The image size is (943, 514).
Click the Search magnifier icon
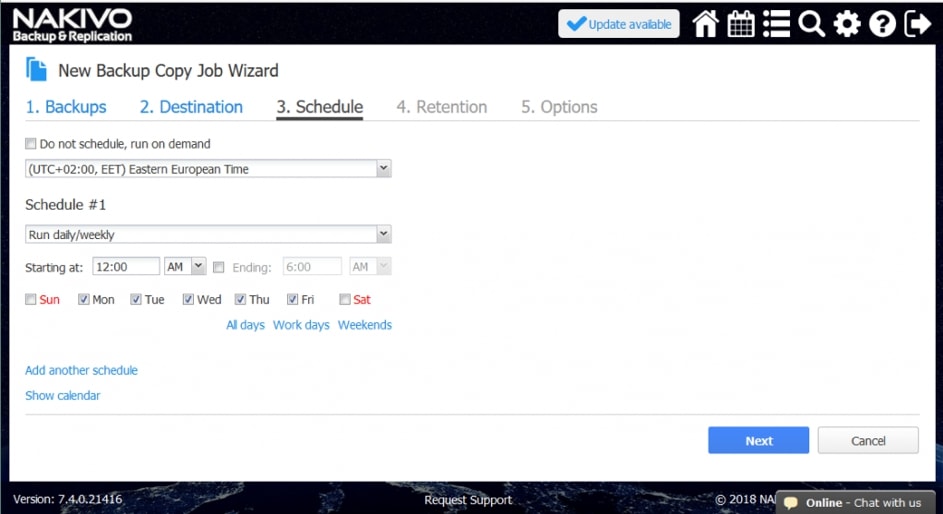[811, 24]
